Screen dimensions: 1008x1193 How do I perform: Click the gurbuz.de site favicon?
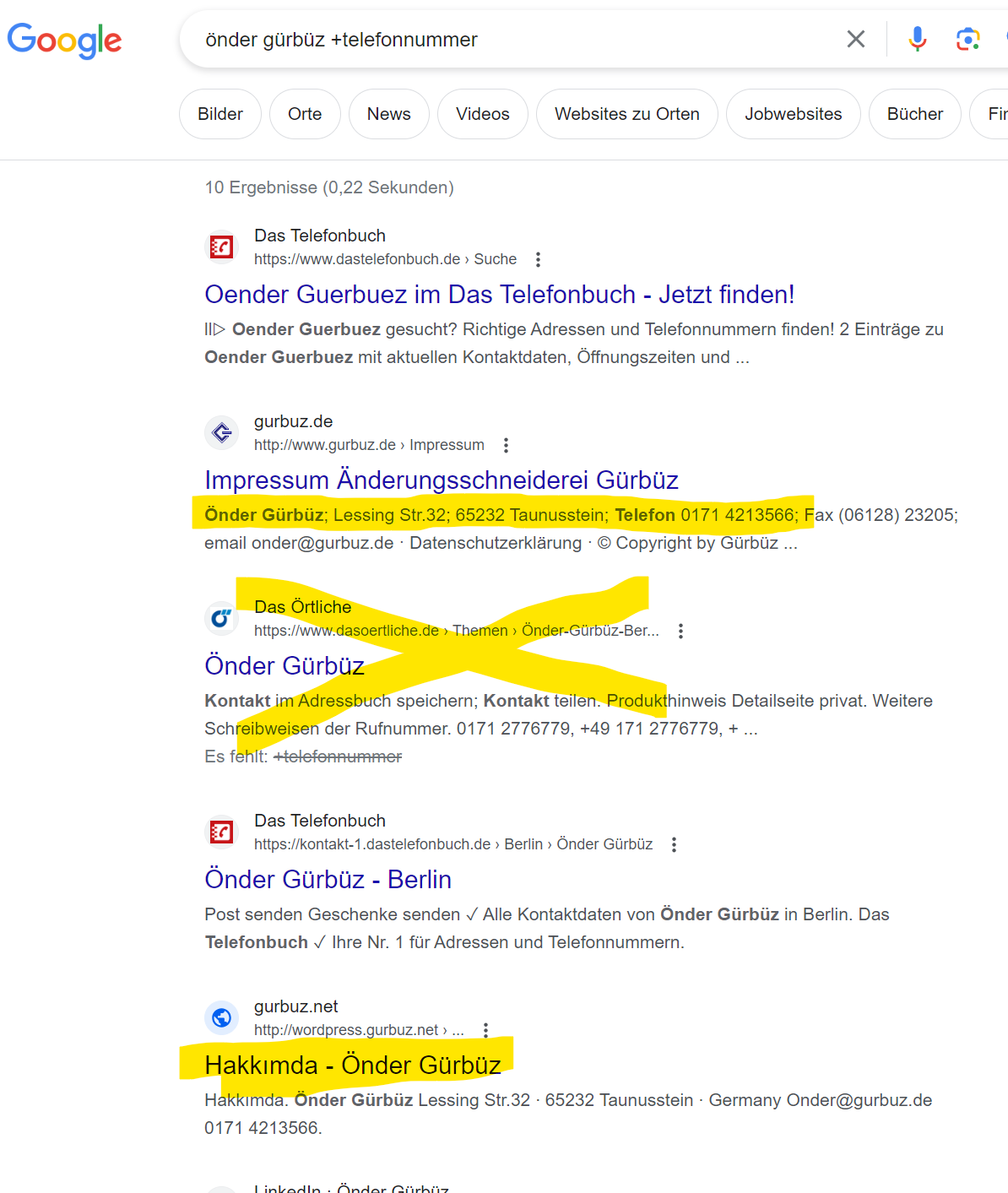click(x=221, y=432)
